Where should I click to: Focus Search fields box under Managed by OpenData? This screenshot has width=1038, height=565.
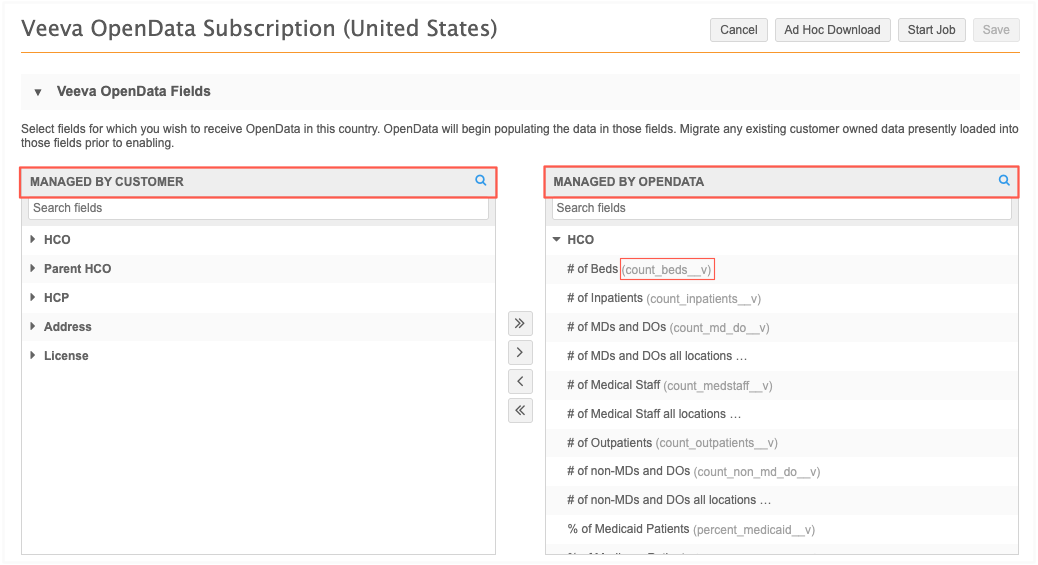(782, 208)
